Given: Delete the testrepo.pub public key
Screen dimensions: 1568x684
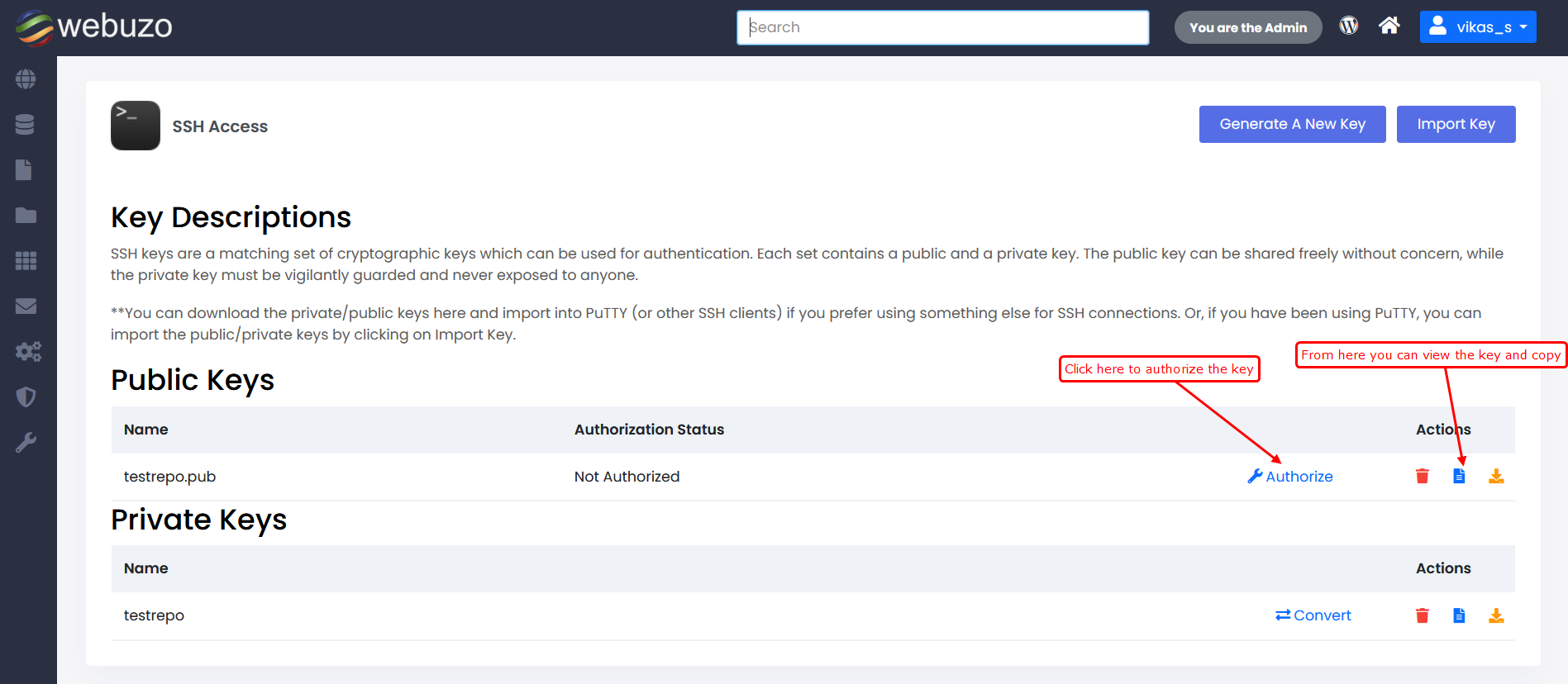Looking at the screenshot, I should coord(1422,477).
